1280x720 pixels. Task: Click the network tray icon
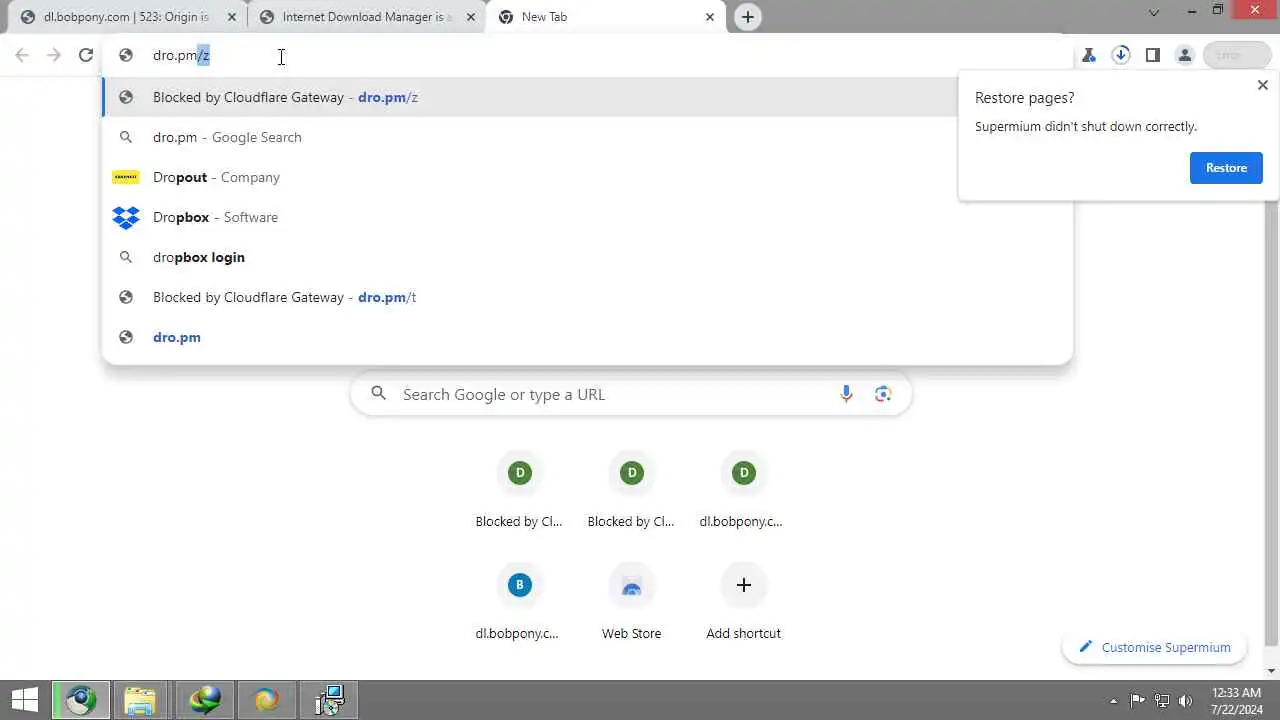(1162, 701)
